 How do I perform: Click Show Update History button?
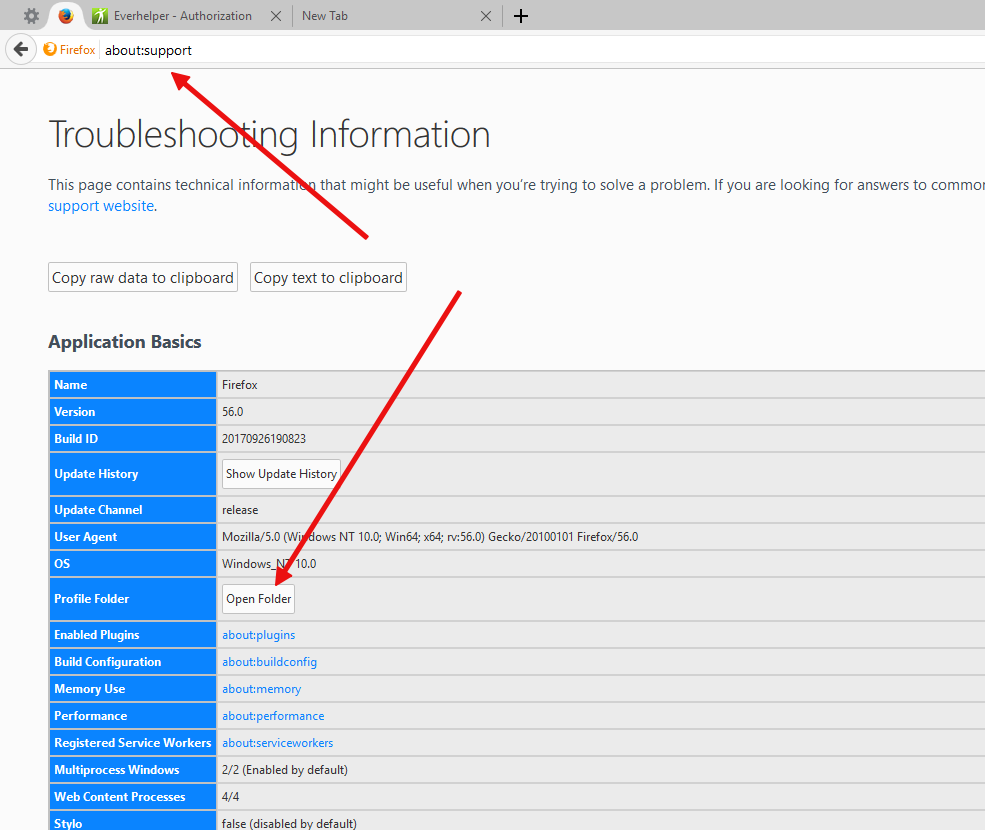(x=281, y=474)
